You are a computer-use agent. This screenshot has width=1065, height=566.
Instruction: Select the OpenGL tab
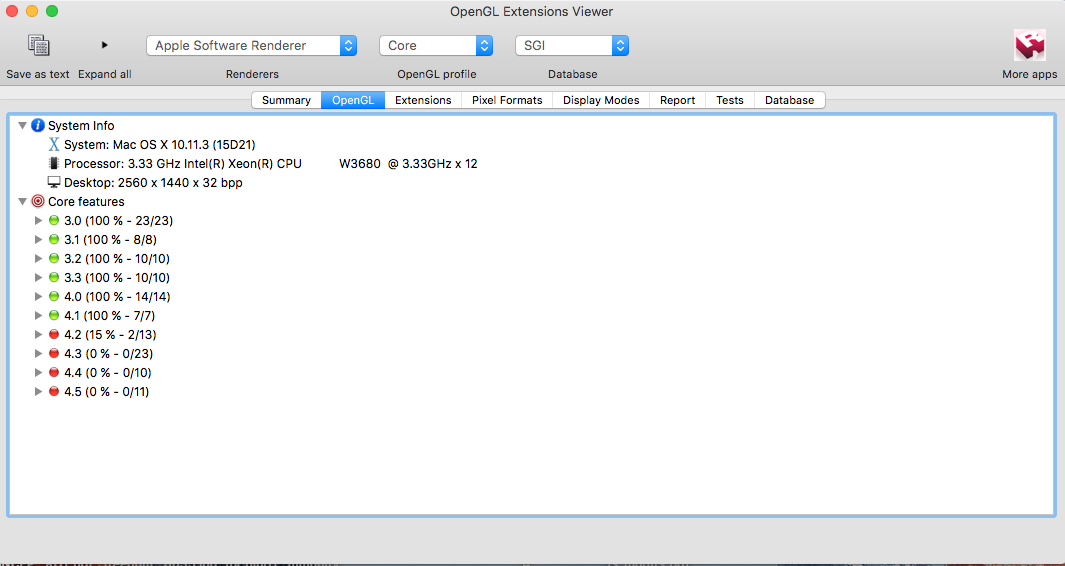pyautogui.click(x=353, y=100)
